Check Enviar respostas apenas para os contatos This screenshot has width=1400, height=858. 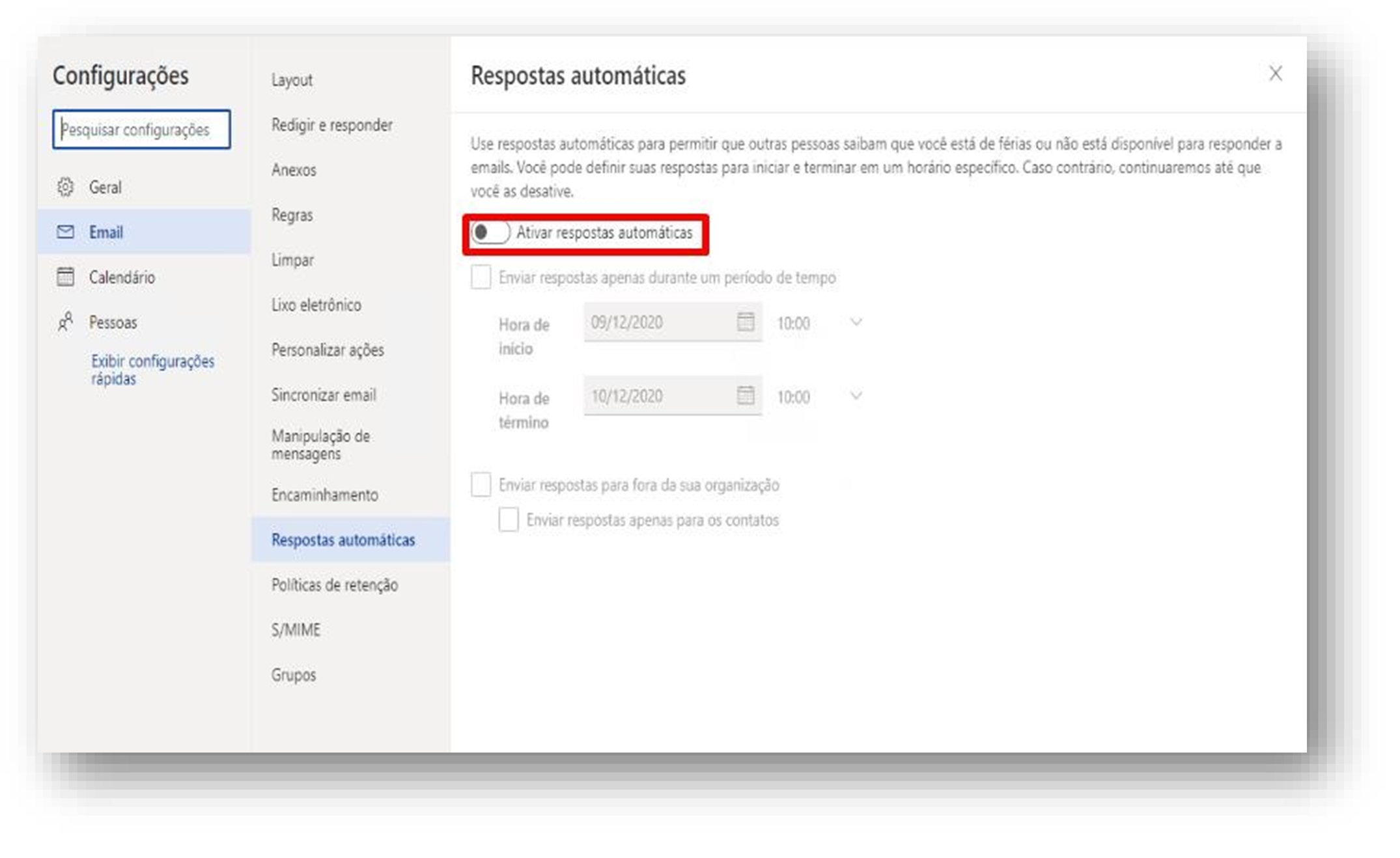(509, 520)
